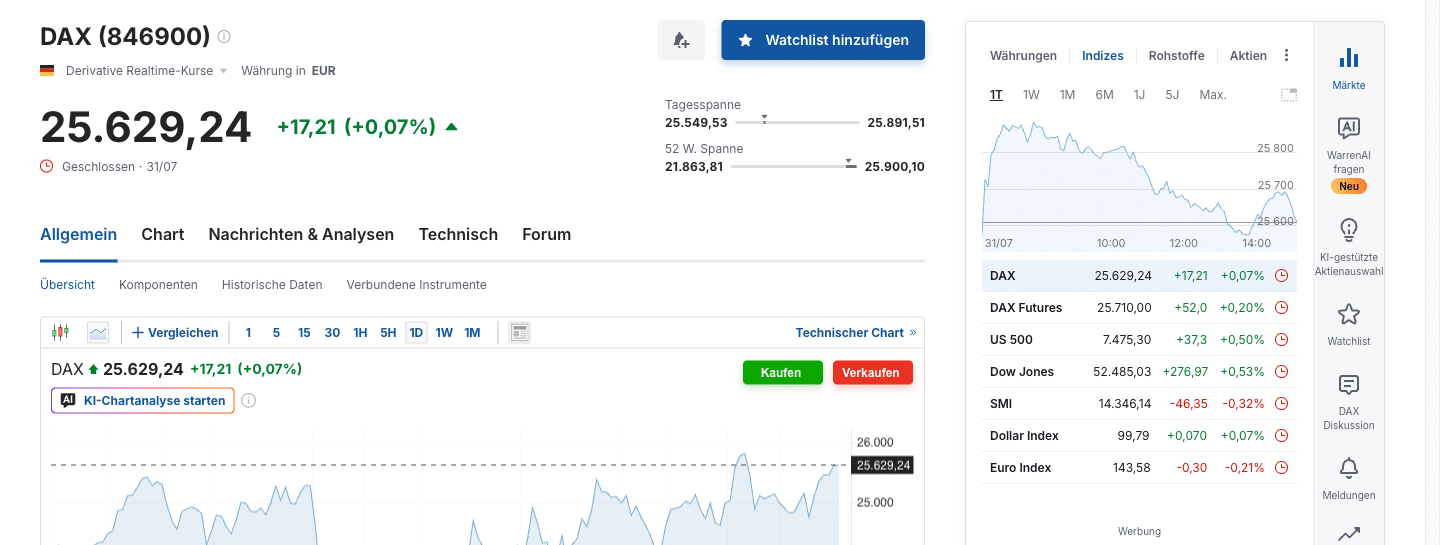Open DAX Diskussion chat icon
This screenshot has width=1440, height=545.
1349,385
